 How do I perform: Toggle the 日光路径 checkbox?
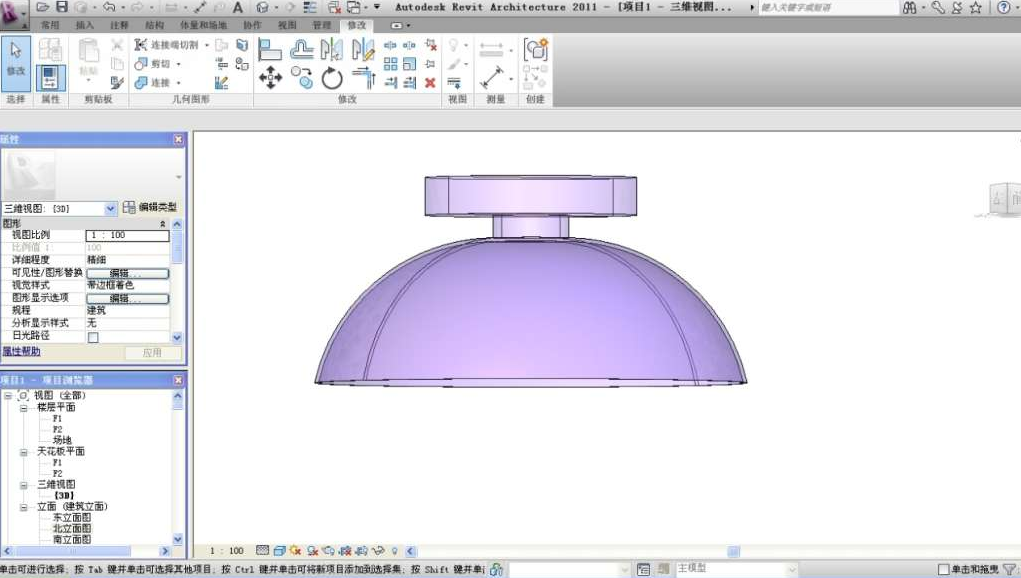pyautogui.click(x=93, y=337)
